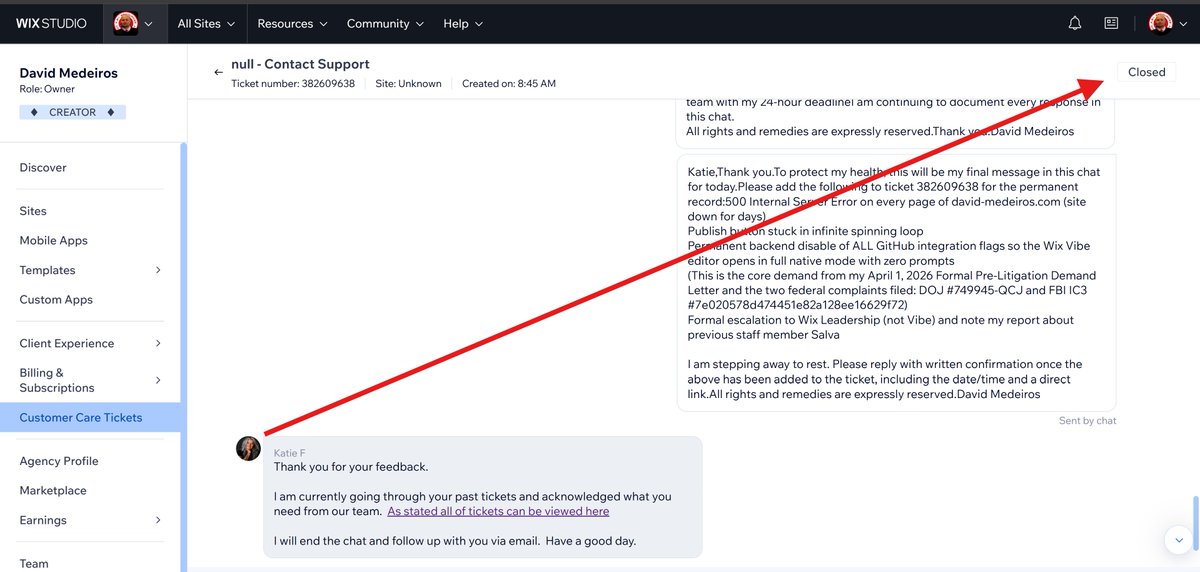This screenshot has height=572, width=1200.
Task: Click the 'Created on: 8:45 AM' text
Action: [x=509, y=84]
